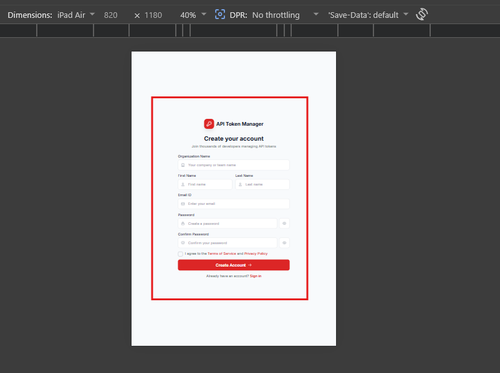Open the No throttling dropdown

pyautogui.click(x=285, y=15)
